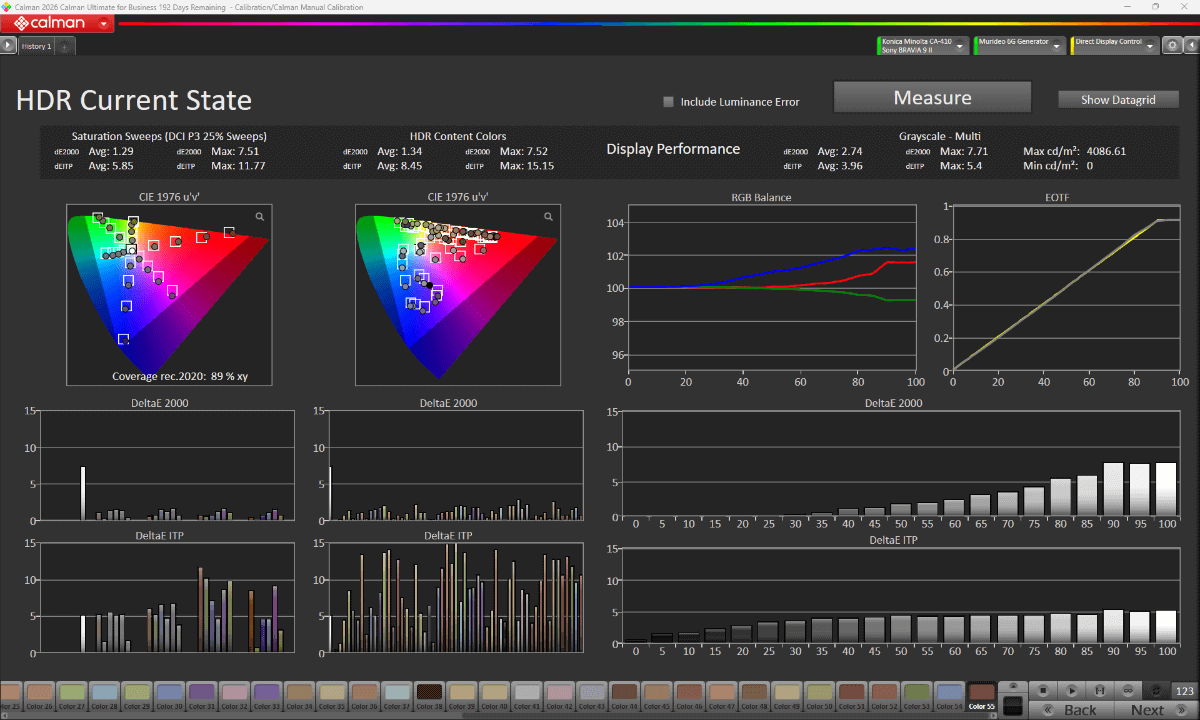The image size is (1200, 720).
Task: Enable Include Luminance Error checkbox
Action: pos(669,101)
